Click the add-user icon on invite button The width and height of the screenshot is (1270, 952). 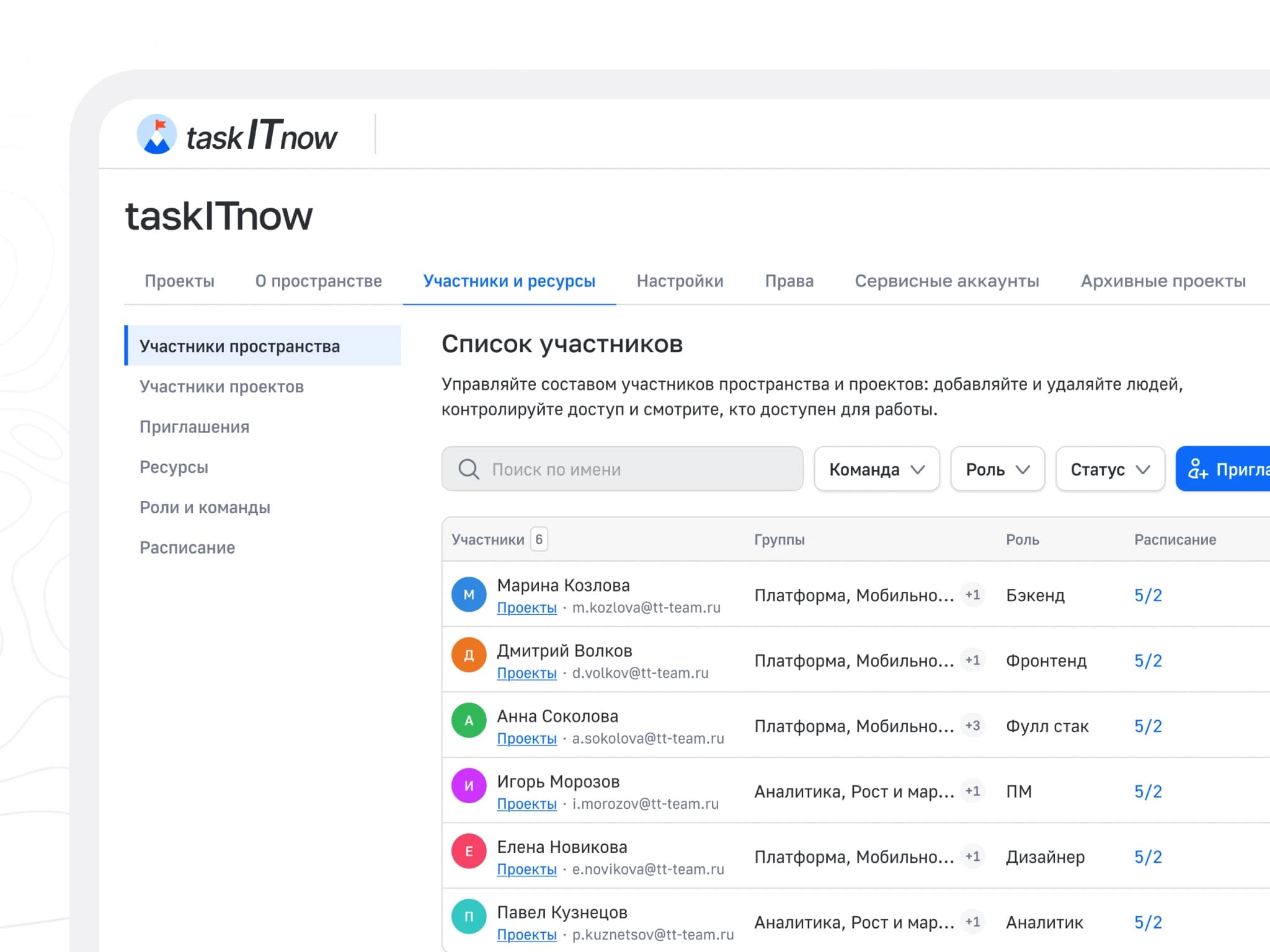tap(1197, 469)
